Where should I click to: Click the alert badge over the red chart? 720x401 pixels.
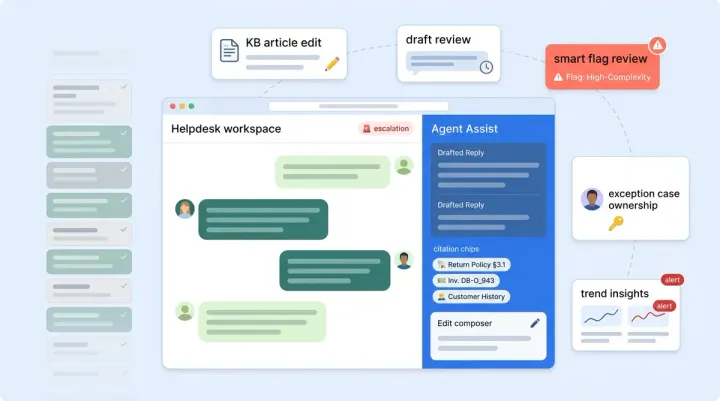[664, 306]
